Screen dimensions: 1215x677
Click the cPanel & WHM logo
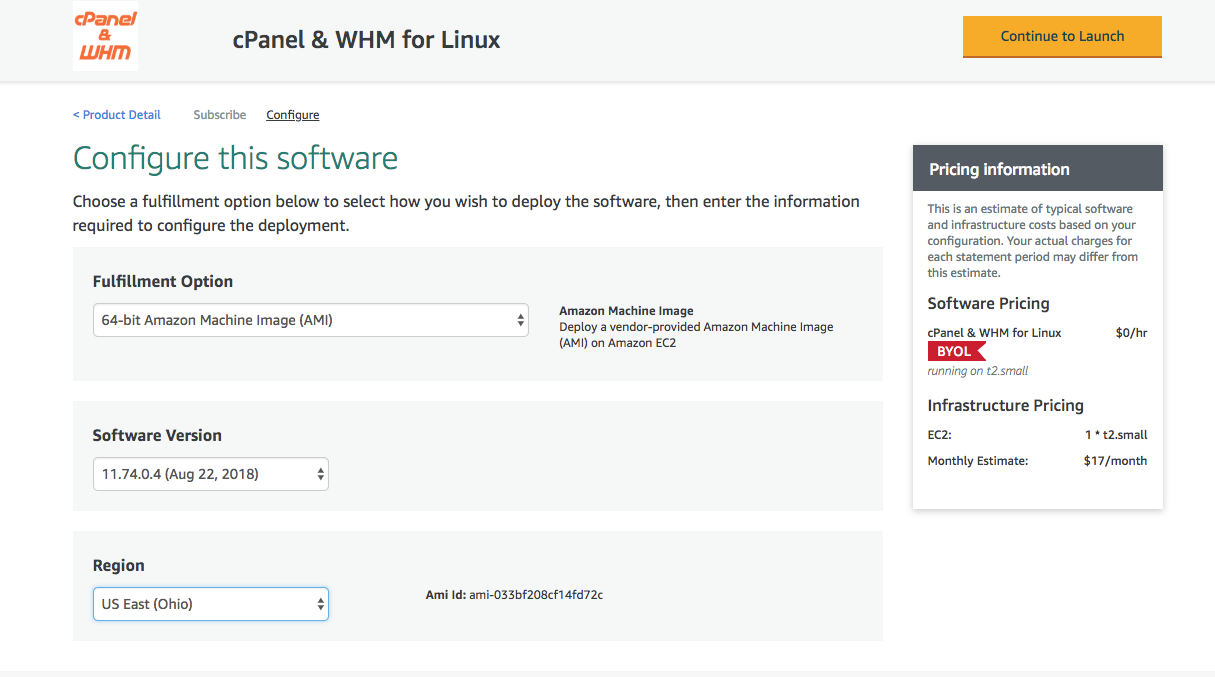tap(105, 37)
